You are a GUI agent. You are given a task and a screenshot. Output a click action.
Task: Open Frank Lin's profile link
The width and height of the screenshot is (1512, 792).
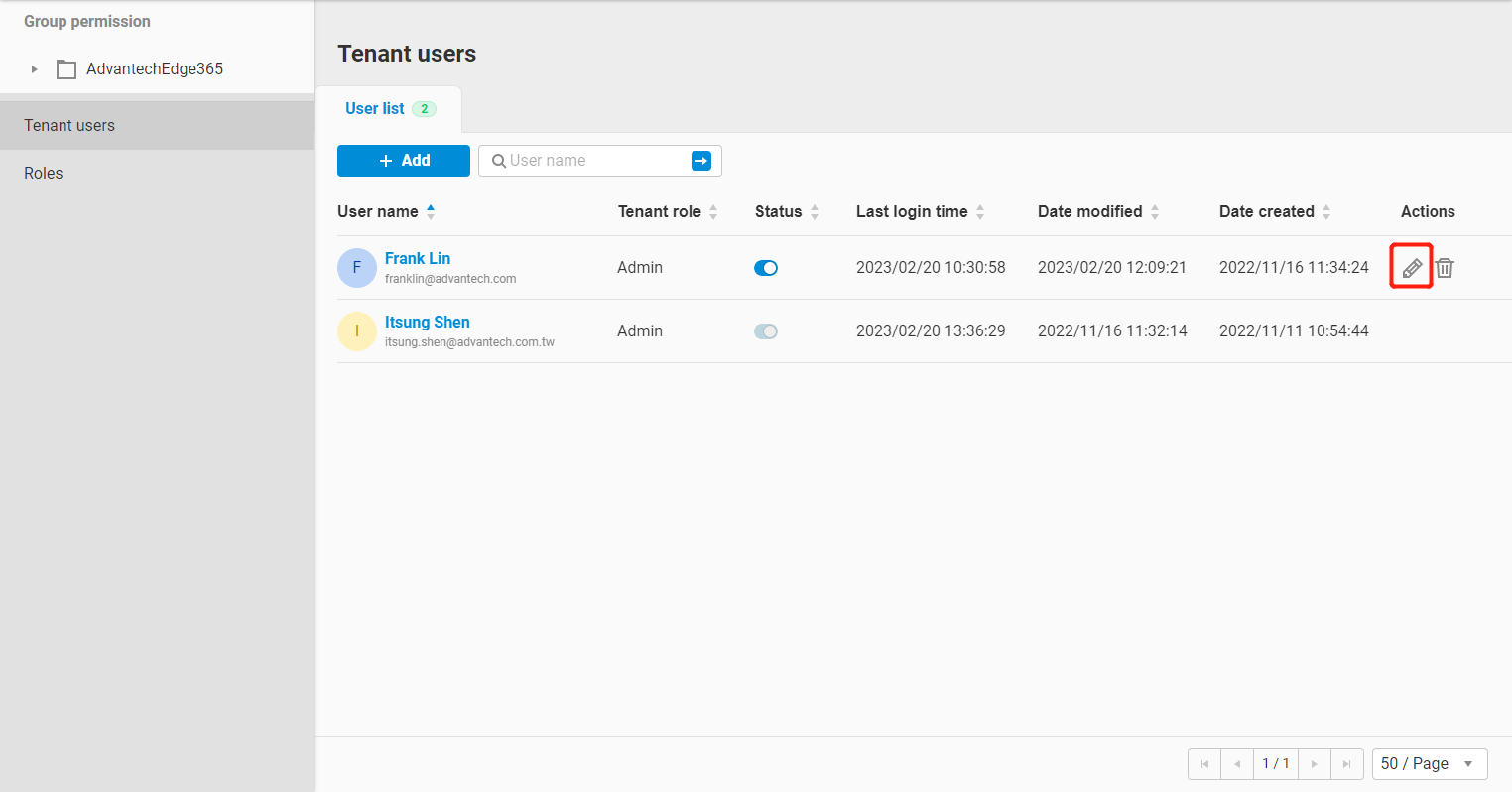click(418, 257)
